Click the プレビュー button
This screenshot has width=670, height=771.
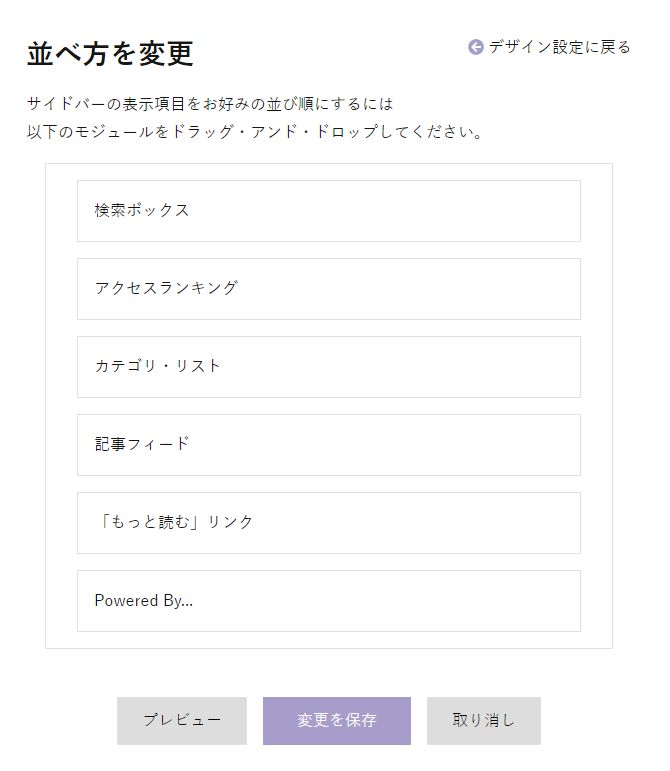(x=182, y=721)
